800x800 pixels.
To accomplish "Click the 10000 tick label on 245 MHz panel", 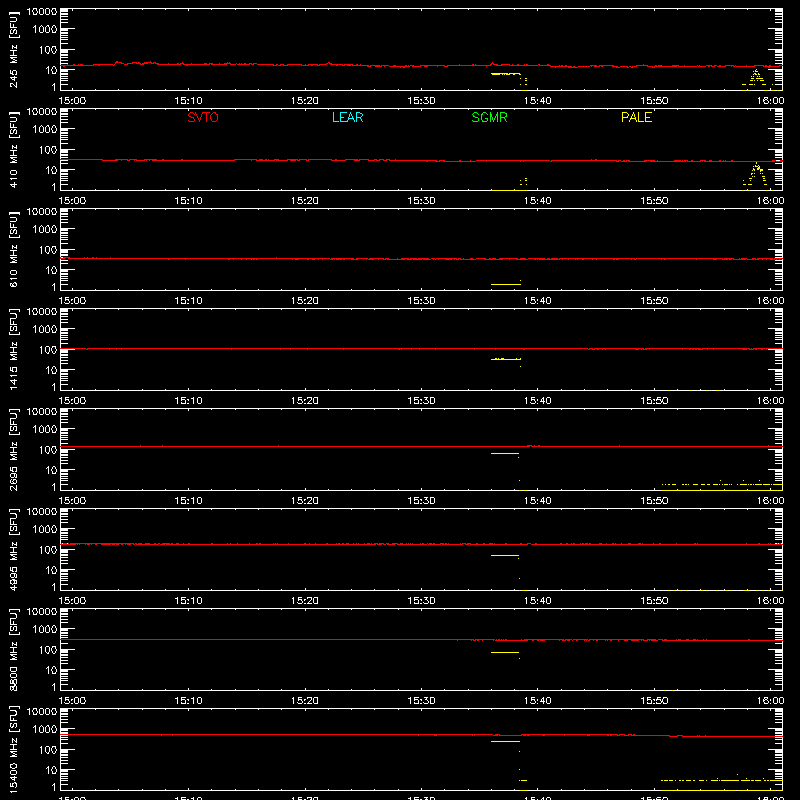I will tap(42, 12).
